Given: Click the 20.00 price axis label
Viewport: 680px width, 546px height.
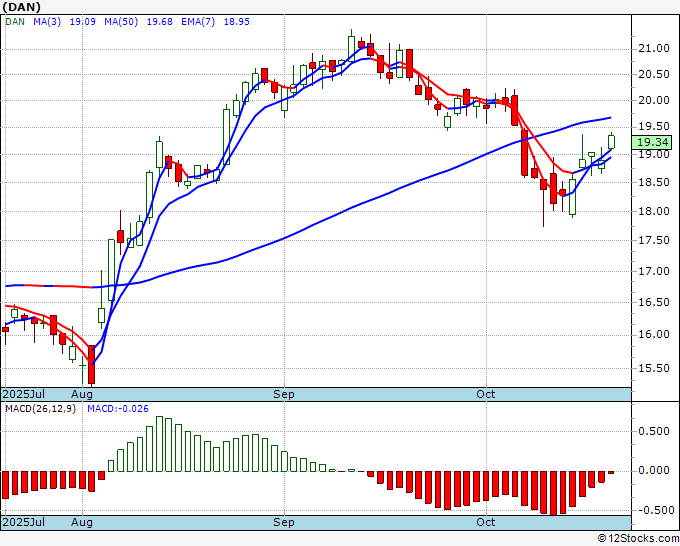Looking at the screenshot, I should click(x=654, y=100).
